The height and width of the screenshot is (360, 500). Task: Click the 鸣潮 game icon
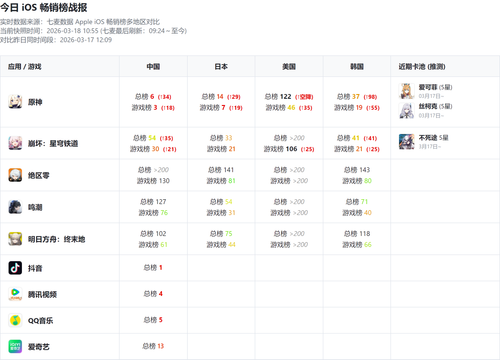(15, 207)
